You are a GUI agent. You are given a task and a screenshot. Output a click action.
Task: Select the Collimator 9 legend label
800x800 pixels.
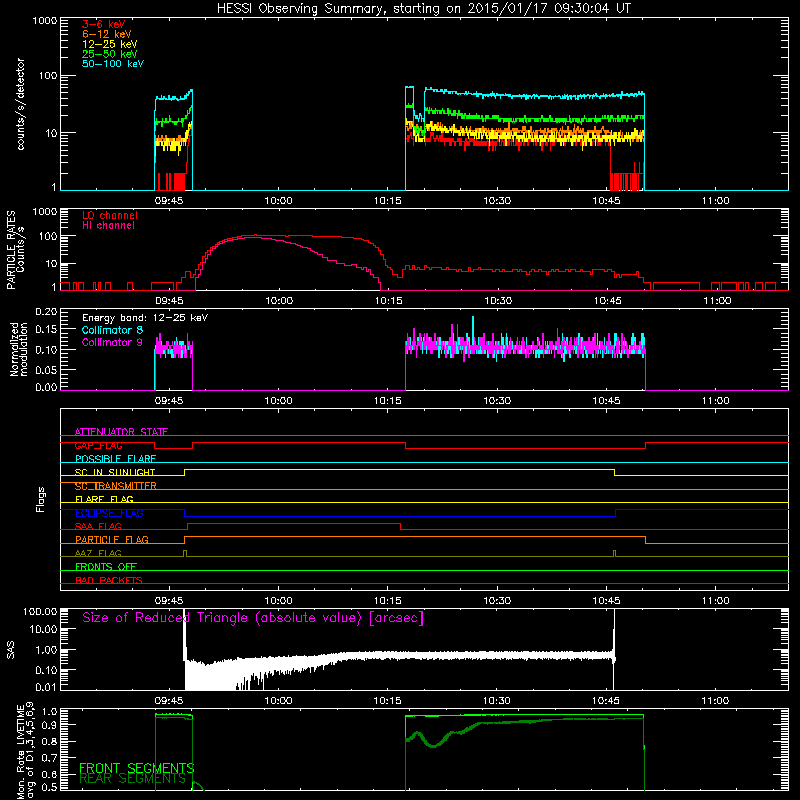tap(112, 342)
